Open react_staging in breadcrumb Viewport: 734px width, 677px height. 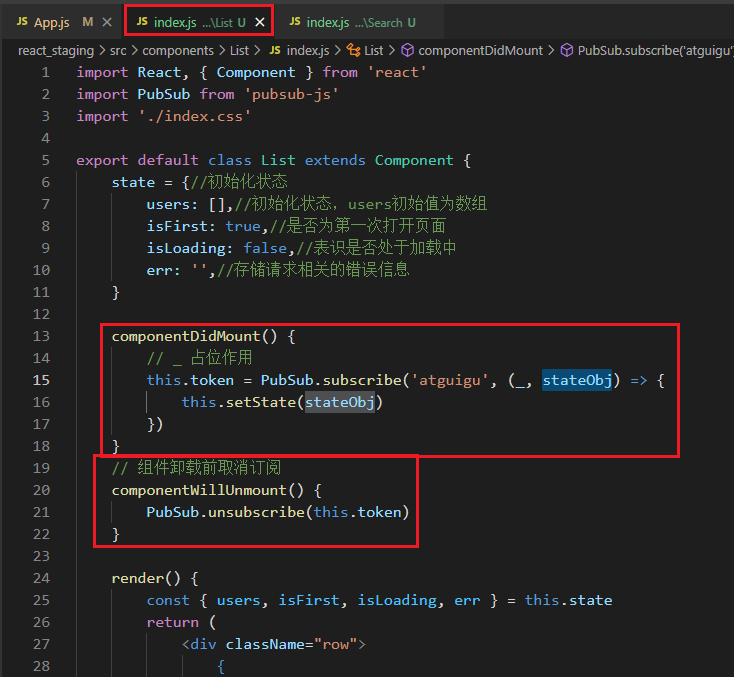(x=56, y=51)
